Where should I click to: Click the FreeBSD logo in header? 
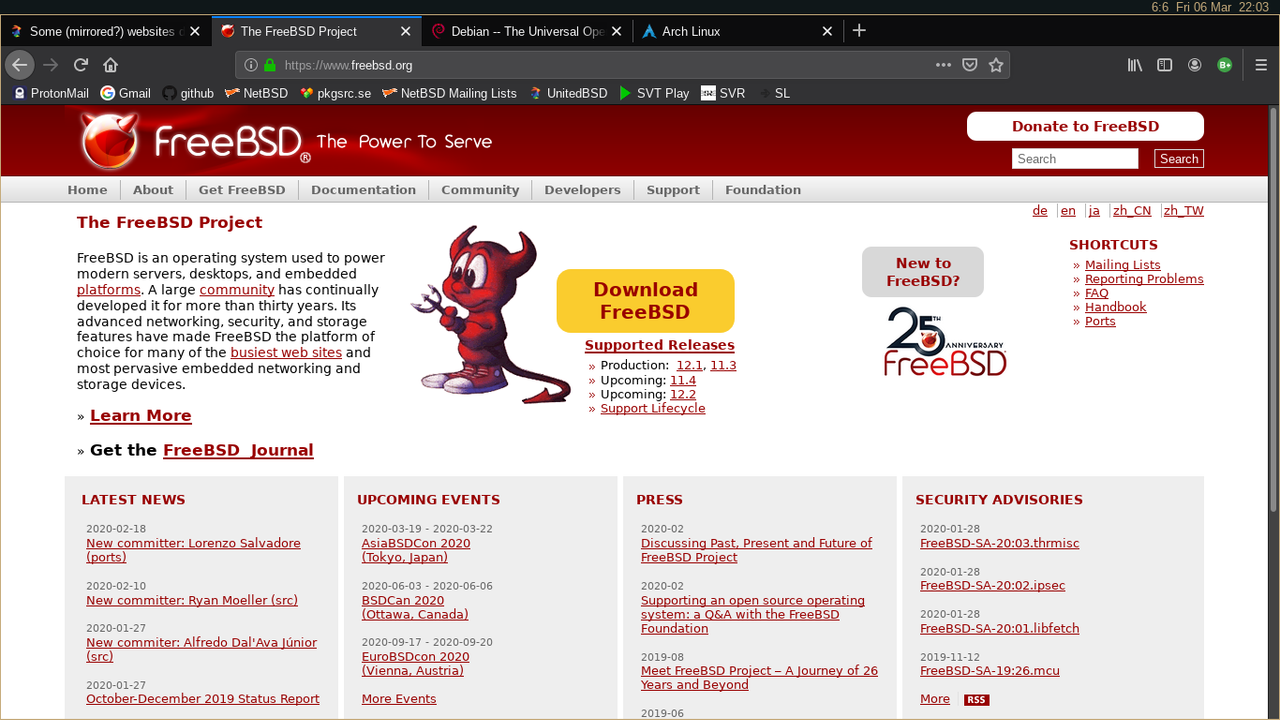(x=195, y=141)
